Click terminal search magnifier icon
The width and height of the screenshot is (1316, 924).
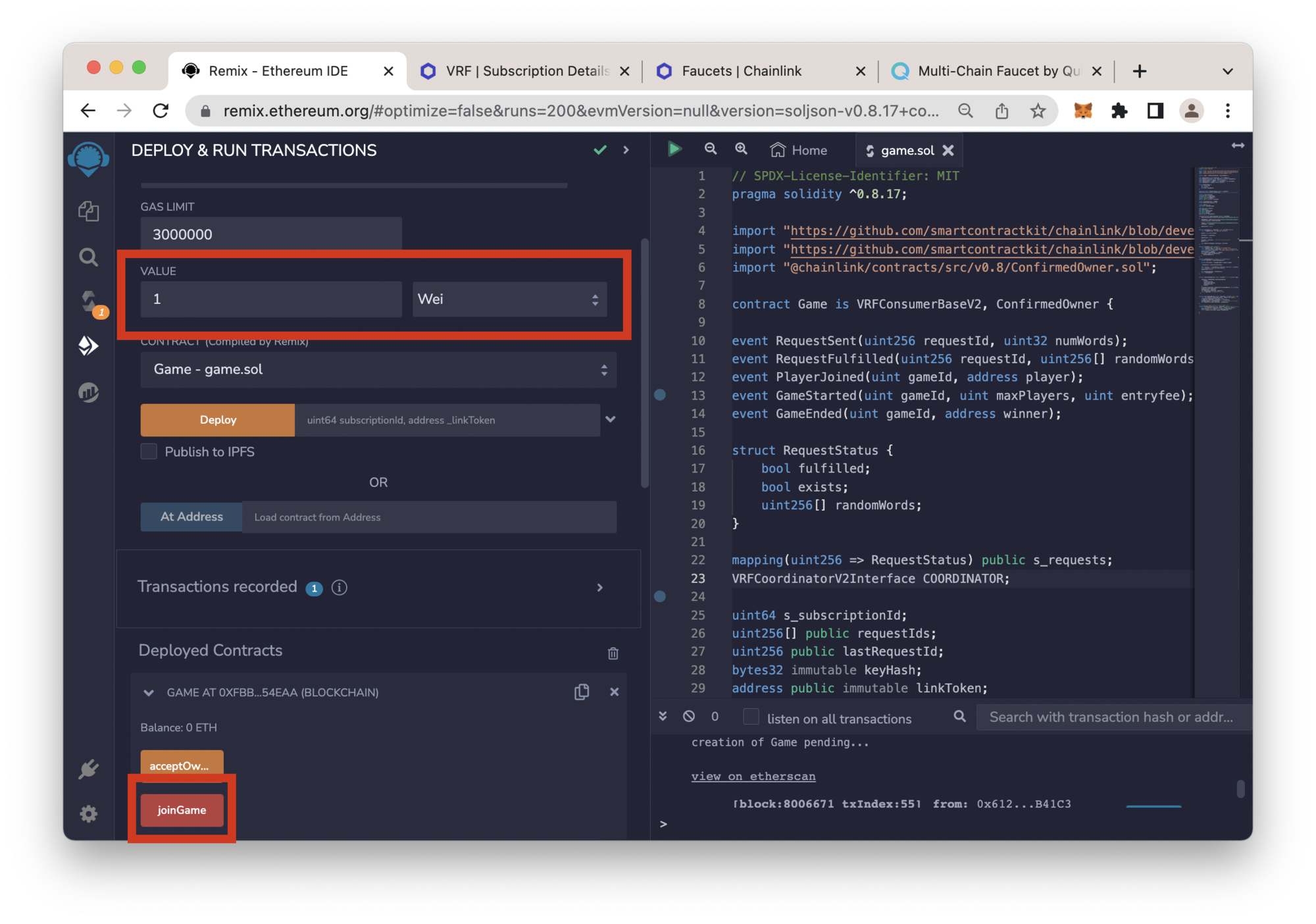coord(960,716)
